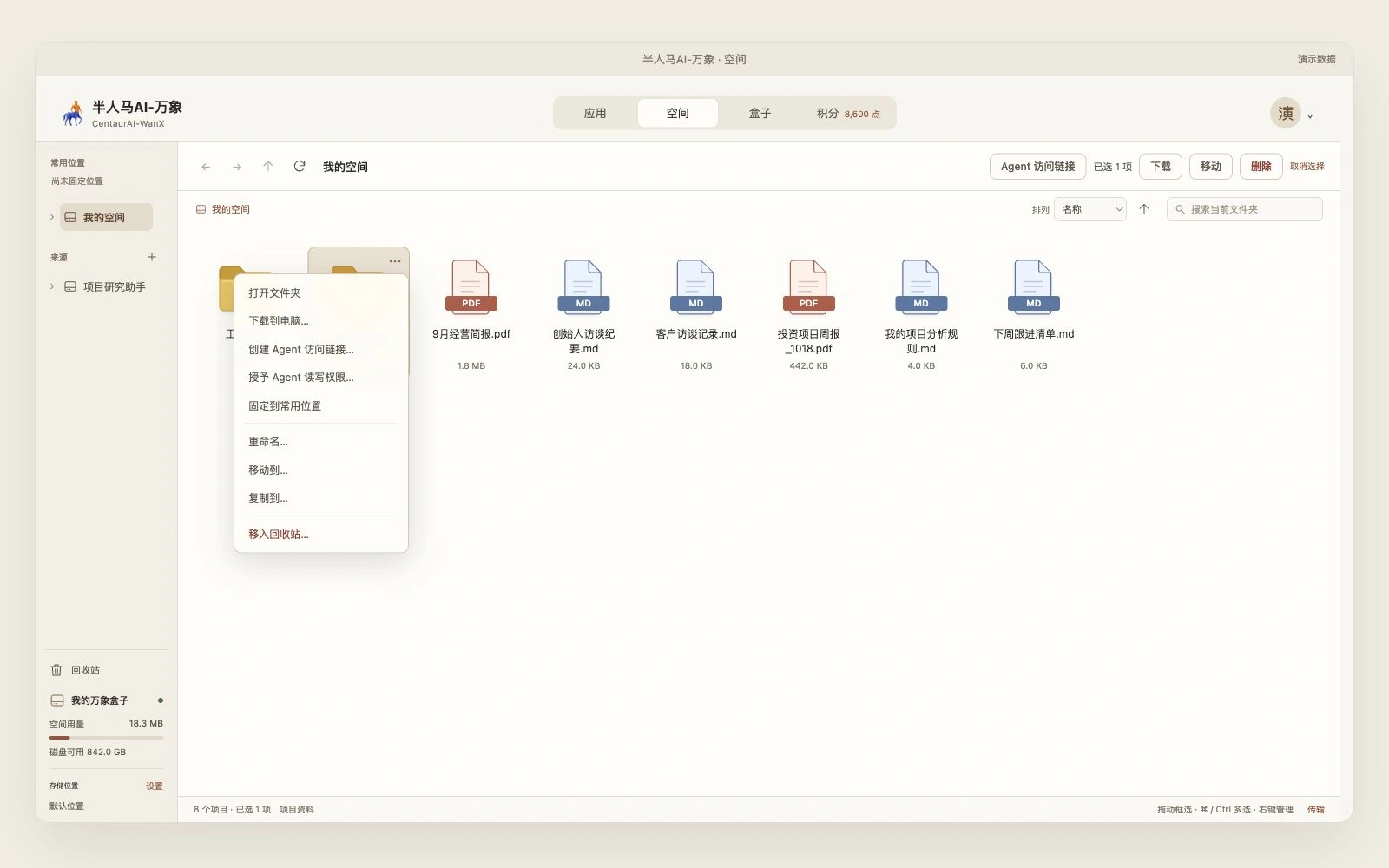
Task: Add a new source with plus icon
Action: [152, 257]
